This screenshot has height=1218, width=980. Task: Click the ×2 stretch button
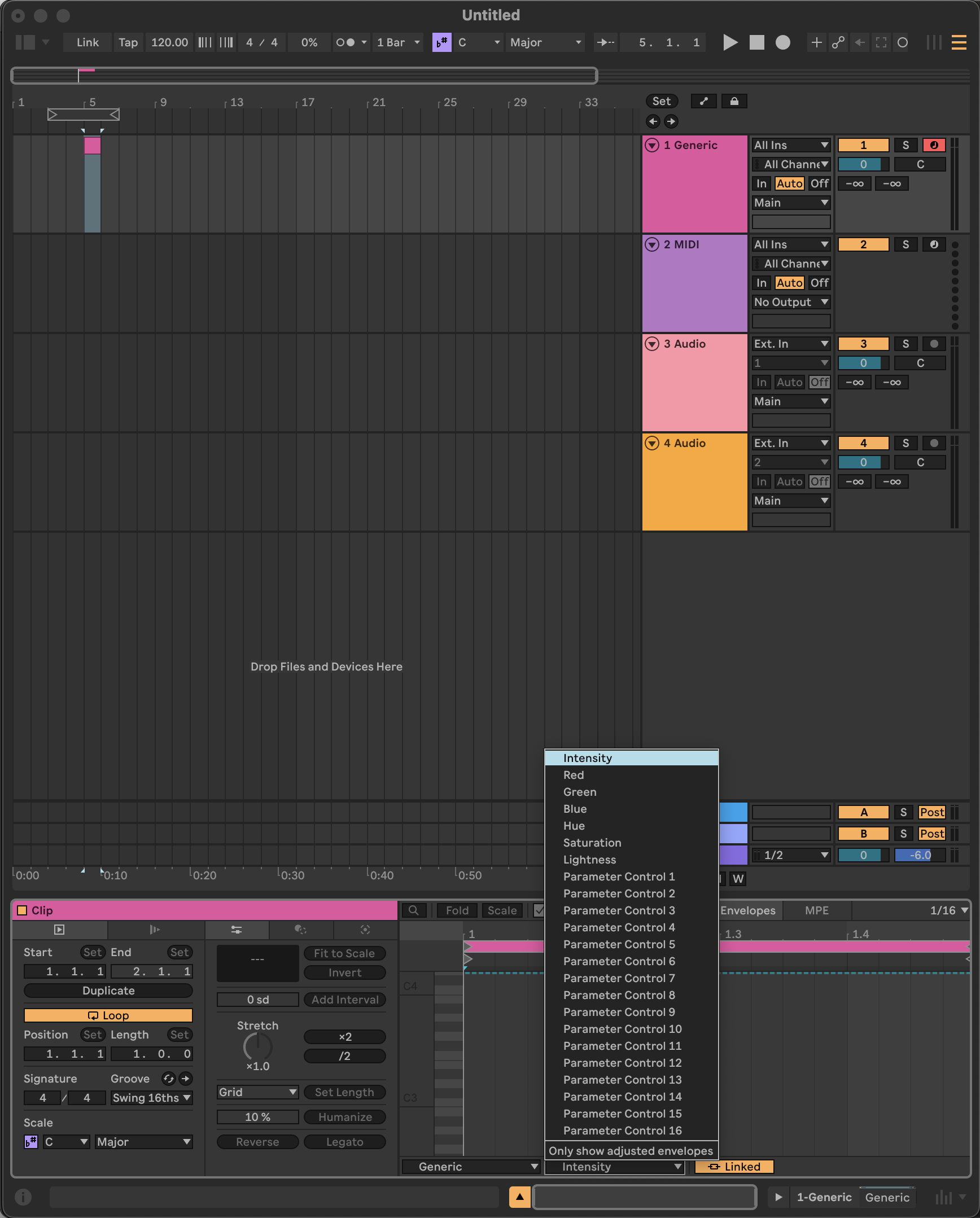click(x=345, y=1037)
